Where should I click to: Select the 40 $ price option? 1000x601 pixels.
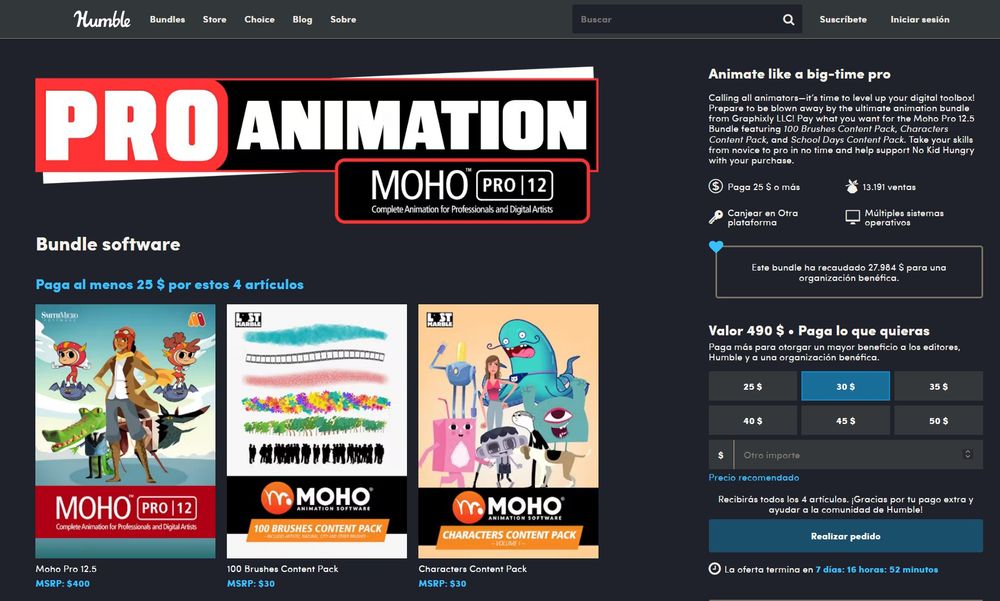tap(753, 420)
